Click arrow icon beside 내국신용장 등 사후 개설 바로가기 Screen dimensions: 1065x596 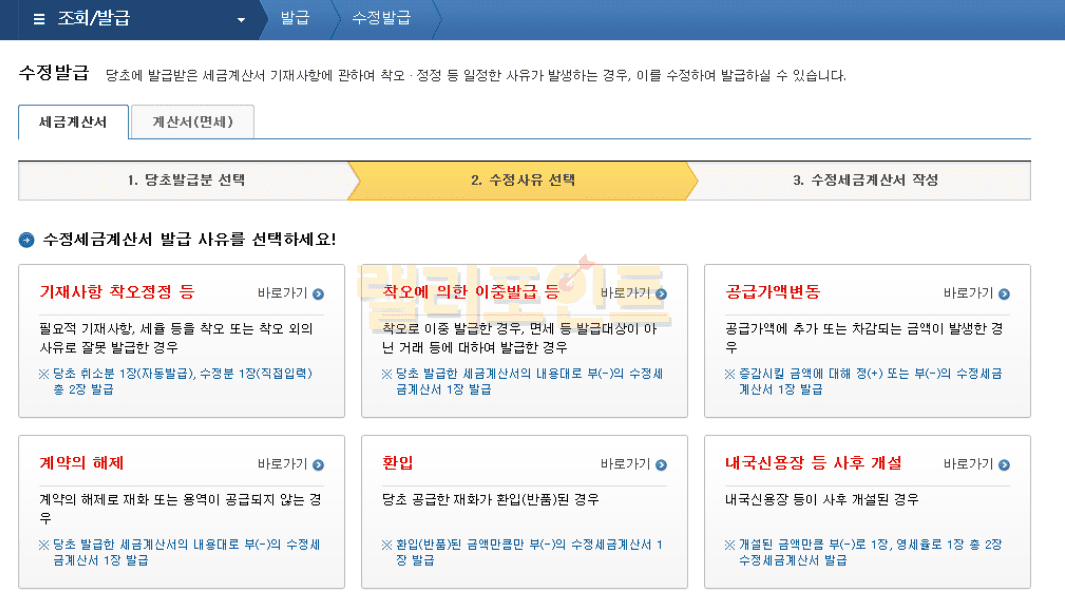[1004, 464]
